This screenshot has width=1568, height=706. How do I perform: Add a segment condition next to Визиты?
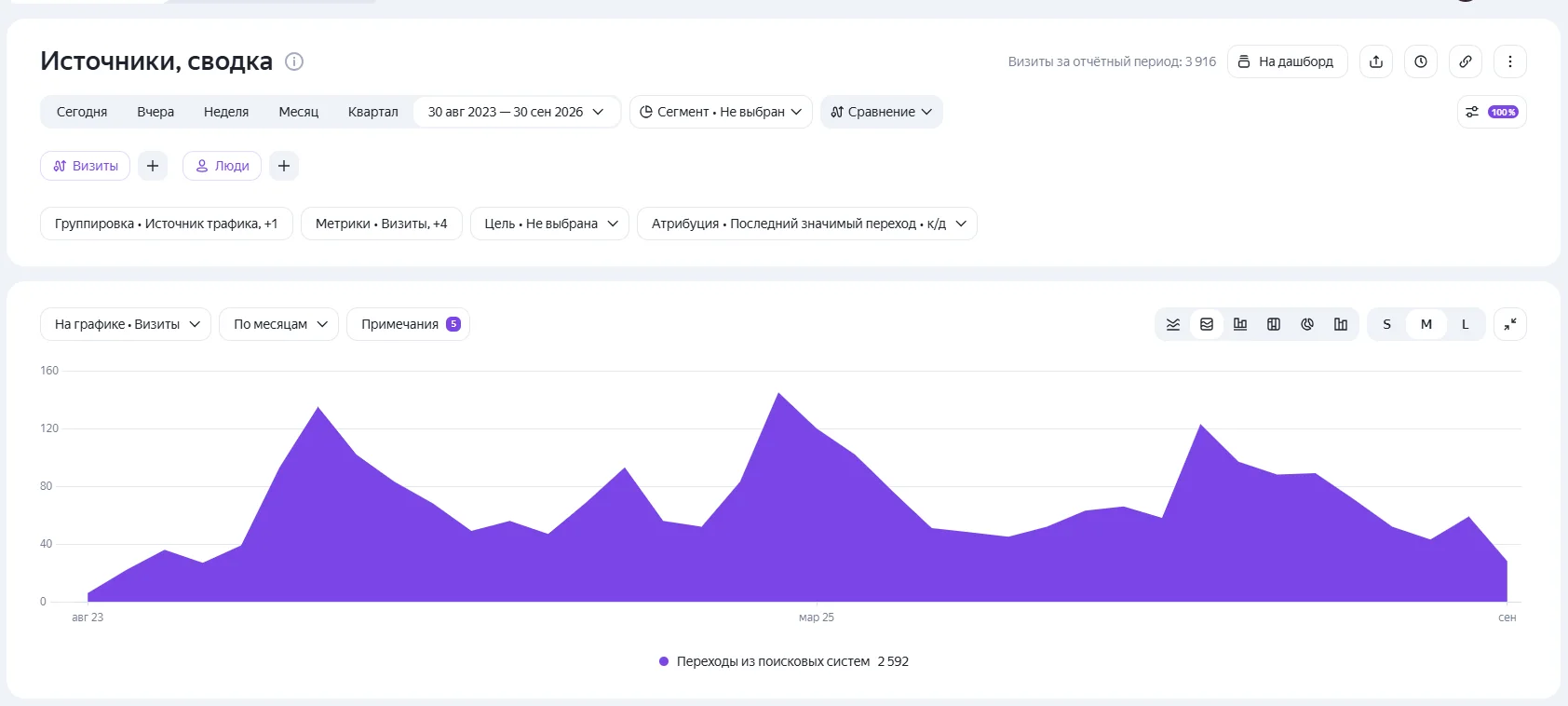pyautogui.click(x=153, y=166)
